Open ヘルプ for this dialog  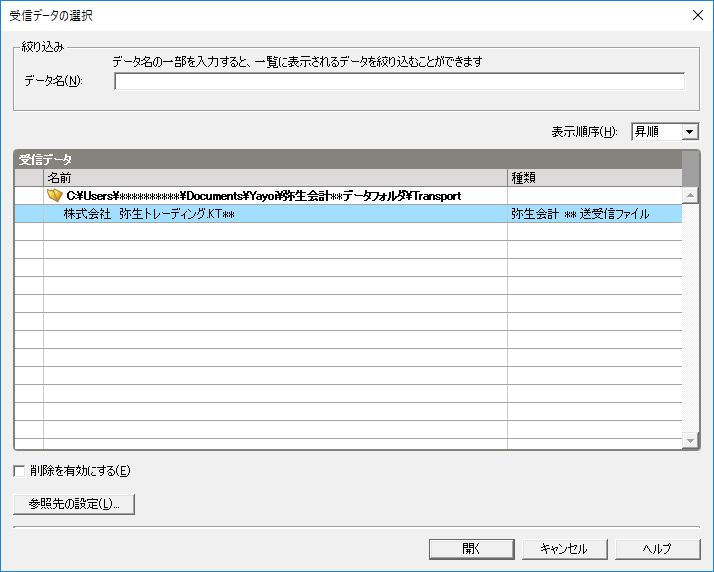tap(657, 549)
